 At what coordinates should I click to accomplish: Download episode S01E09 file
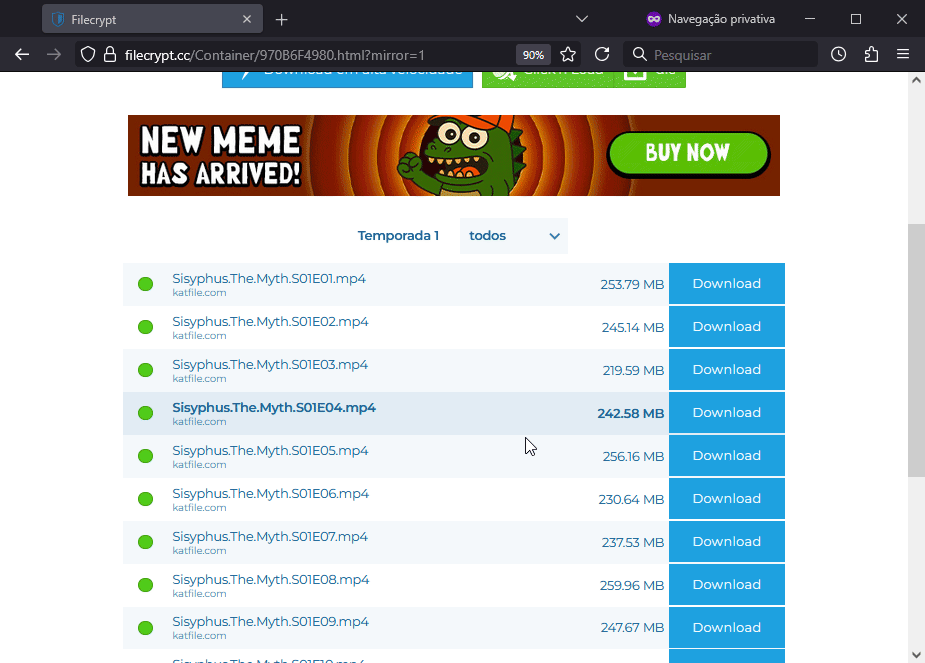[x=727, y=628]
